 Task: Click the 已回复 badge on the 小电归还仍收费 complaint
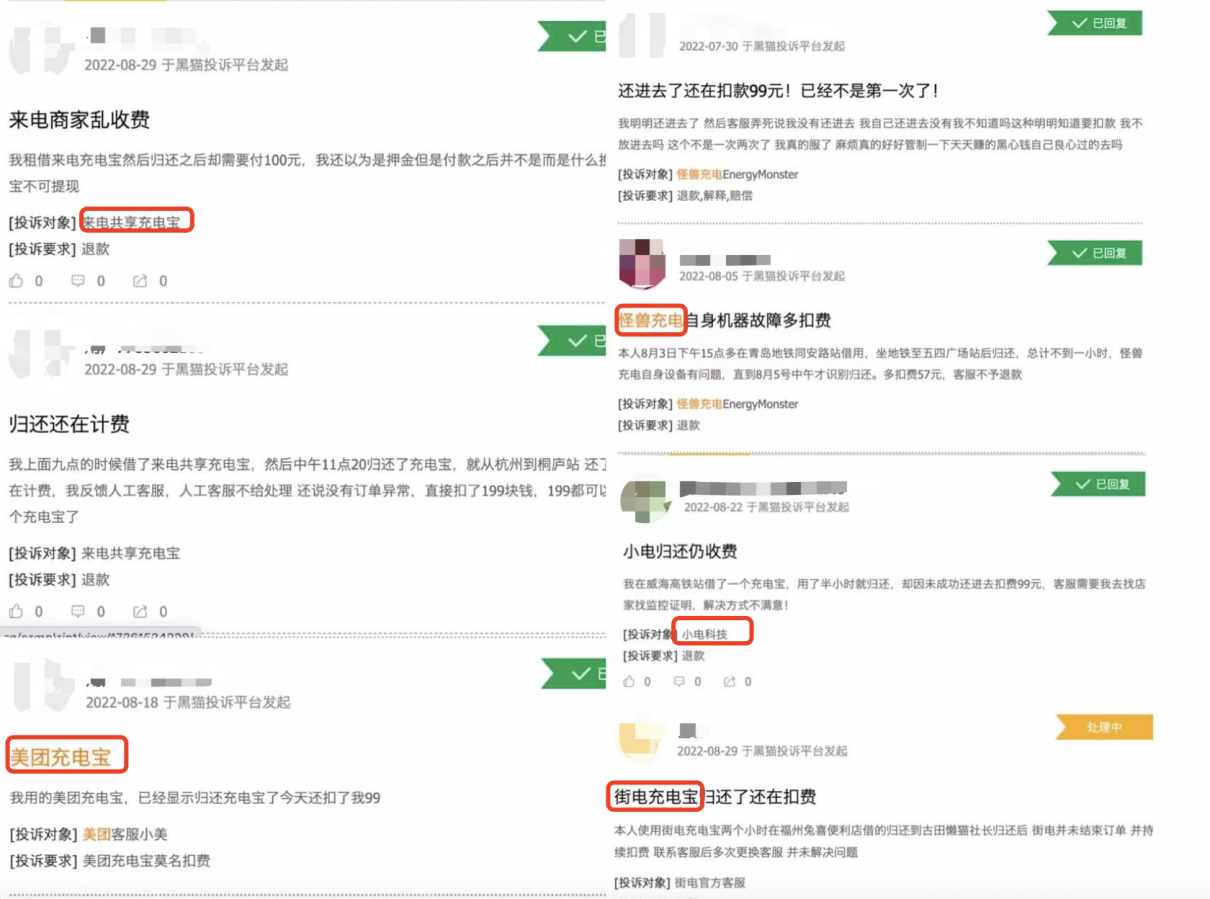pos(1098,484)
